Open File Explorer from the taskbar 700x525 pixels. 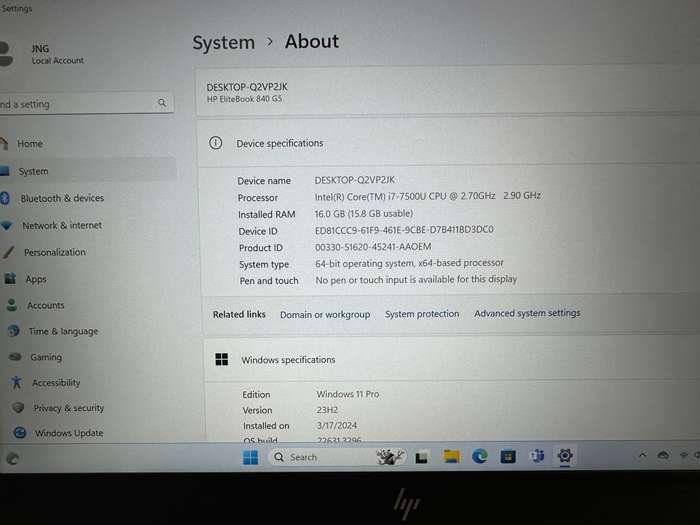[451, 456]
